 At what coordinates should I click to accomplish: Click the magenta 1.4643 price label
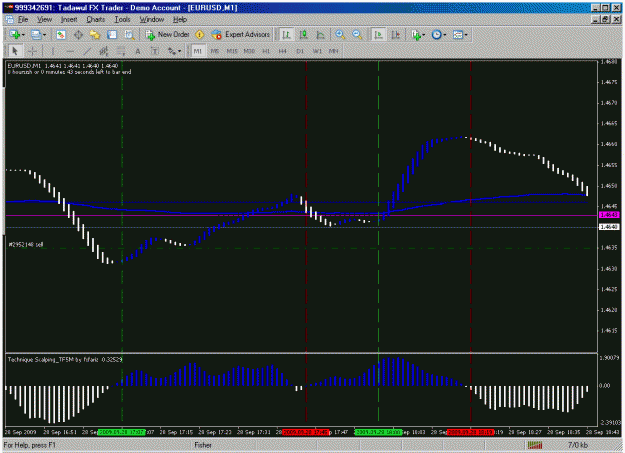[x=609, y=215]
